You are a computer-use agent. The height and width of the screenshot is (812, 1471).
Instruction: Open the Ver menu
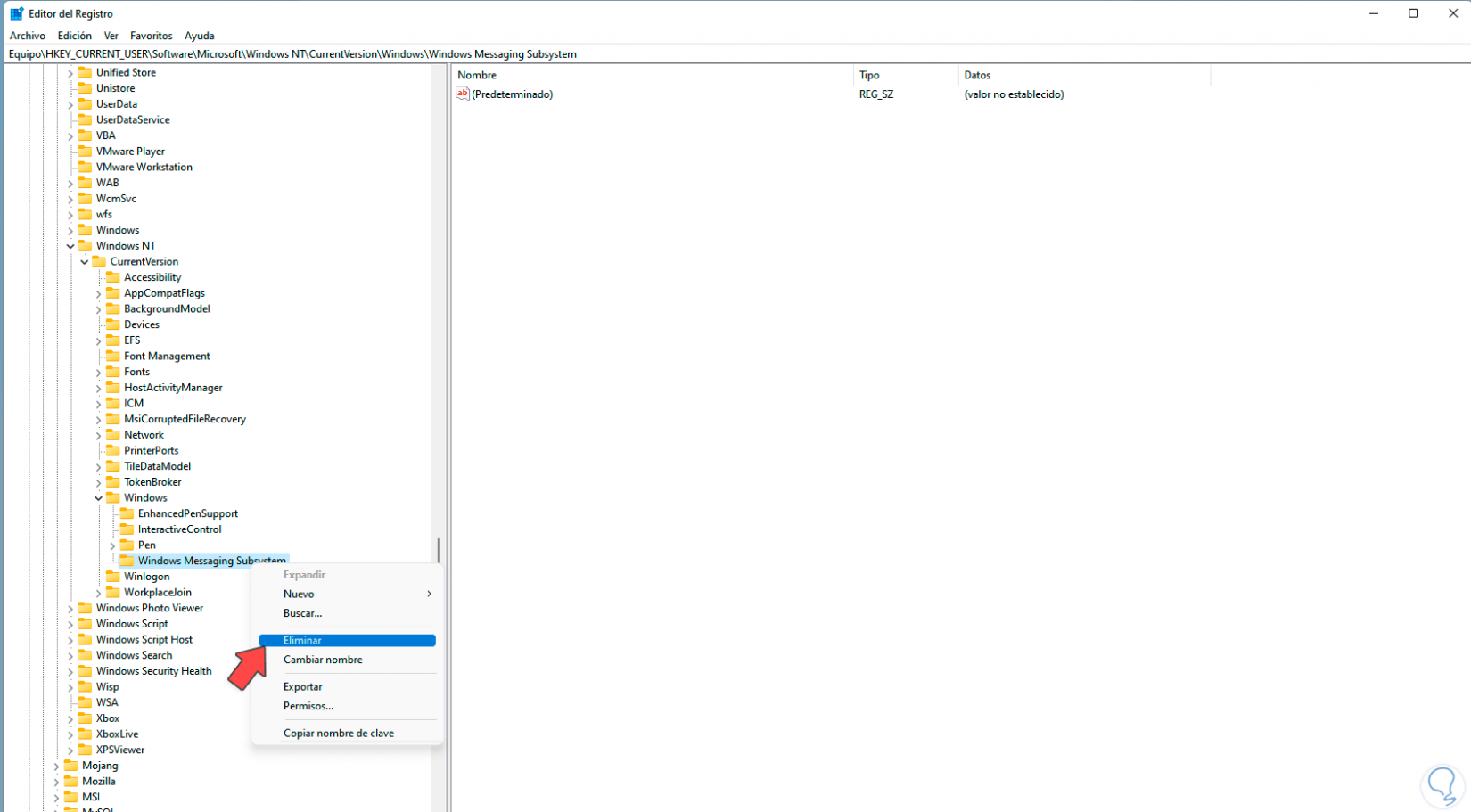coord(111,36)
